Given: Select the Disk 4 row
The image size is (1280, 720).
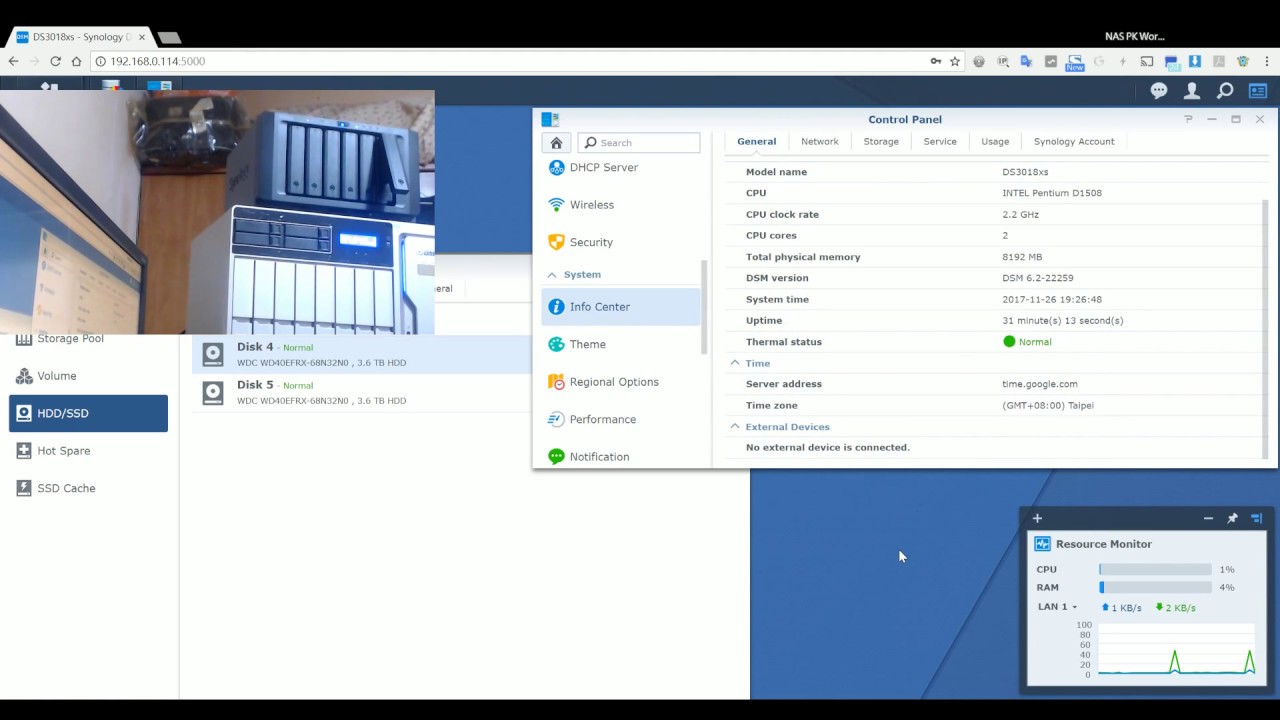Looking at the screenshot, I should click(x=362, y=354).
